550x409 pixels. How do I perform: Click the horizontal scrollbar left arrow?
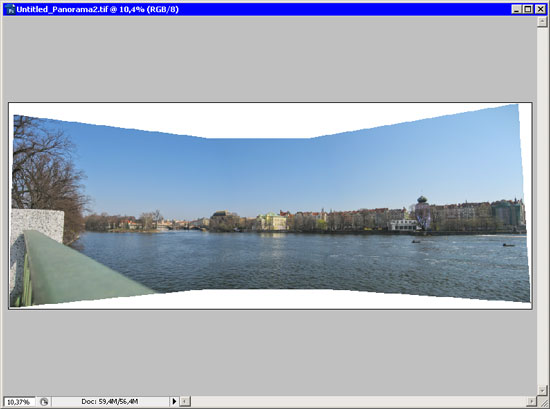[x=186, y=402]
